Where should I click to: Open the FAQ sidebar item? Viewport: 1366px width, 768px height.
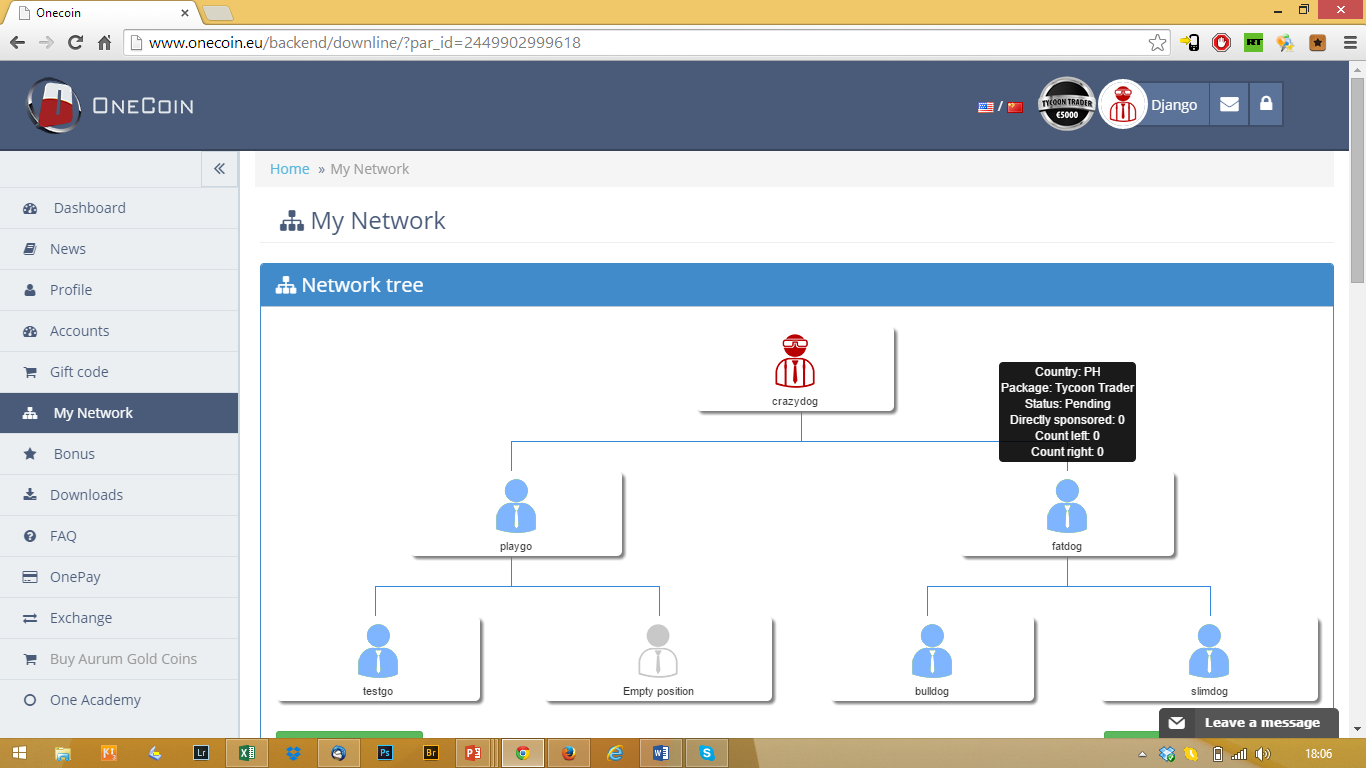click(x=119, y=536)
